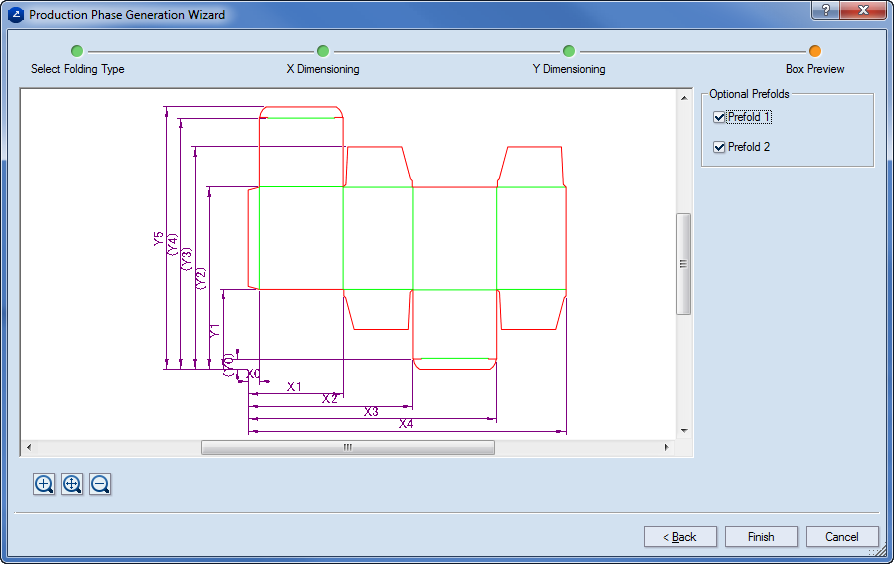Screen dimensions: 894x564
Task: Click the help question mark button
Action: pyautogui.click(x=825, y=10)
